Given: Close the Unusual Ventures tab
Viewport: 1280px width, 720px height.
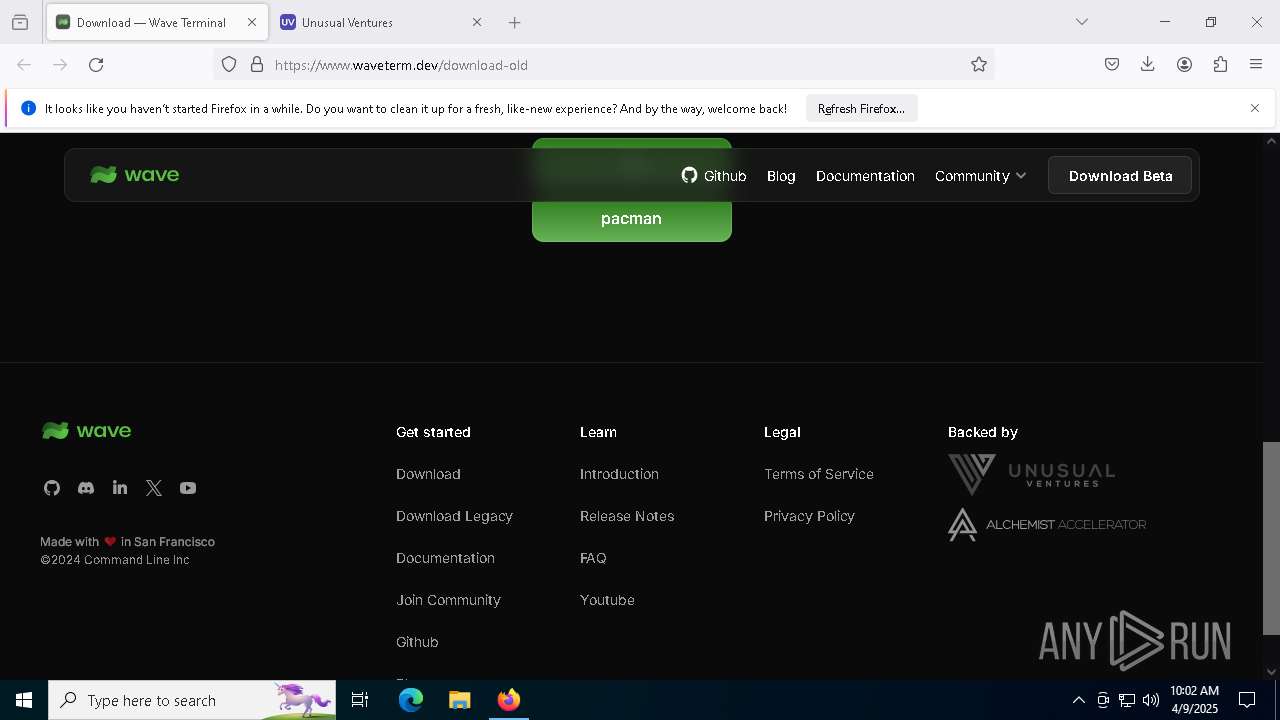Looking at the screenshot, I should tap(477, 22).
